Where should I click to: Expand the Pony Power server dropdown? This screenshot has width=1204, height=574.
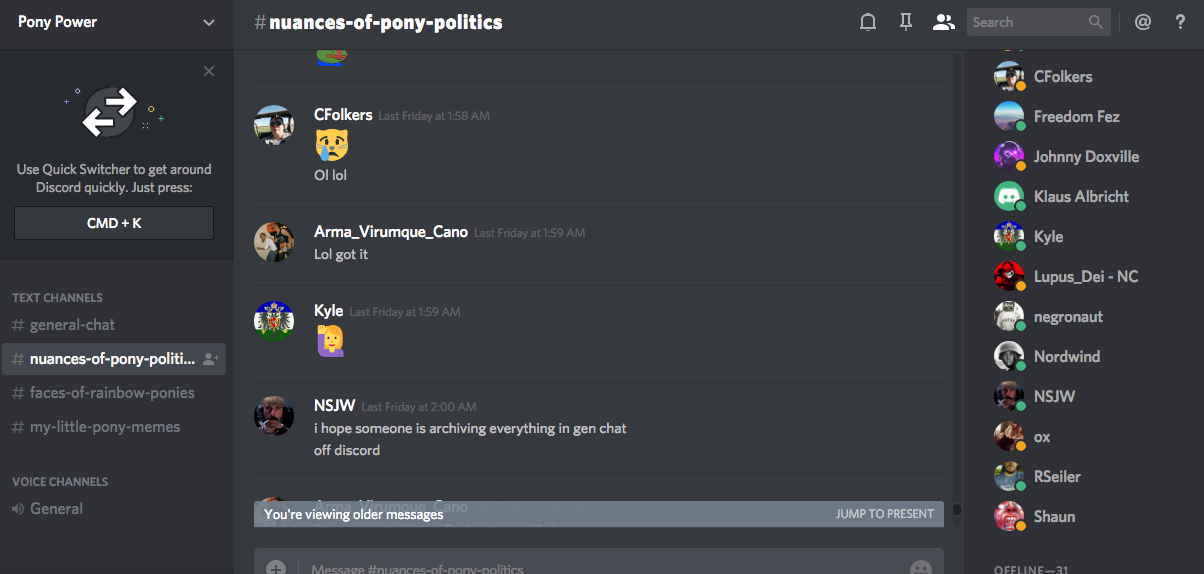209,22
